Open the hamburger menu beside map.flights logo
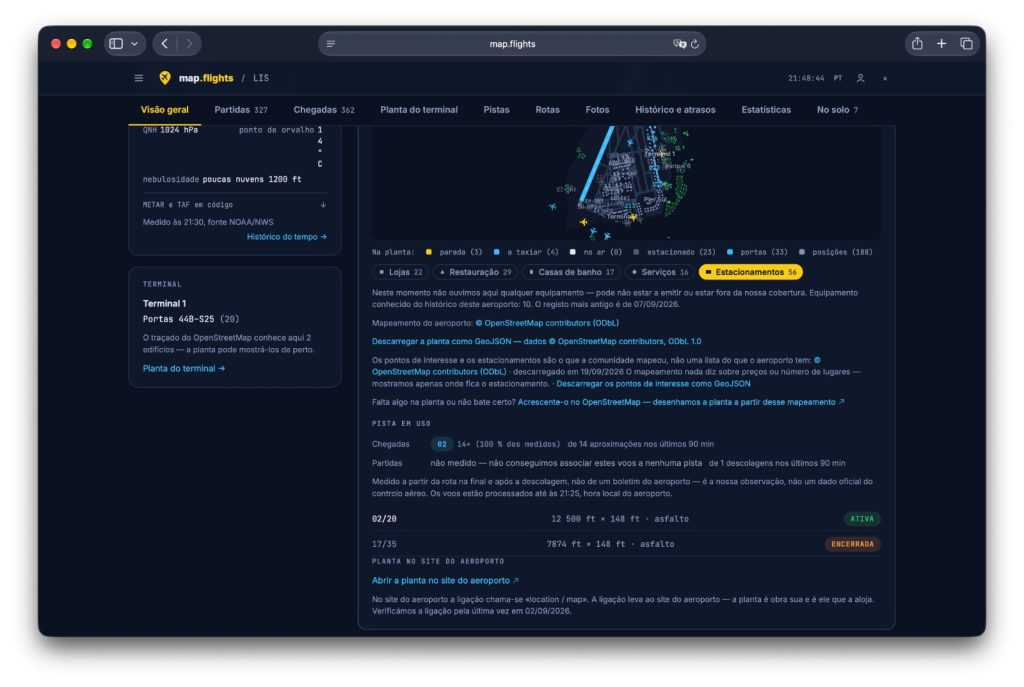The image size is (1024, 687). point(138,78)
